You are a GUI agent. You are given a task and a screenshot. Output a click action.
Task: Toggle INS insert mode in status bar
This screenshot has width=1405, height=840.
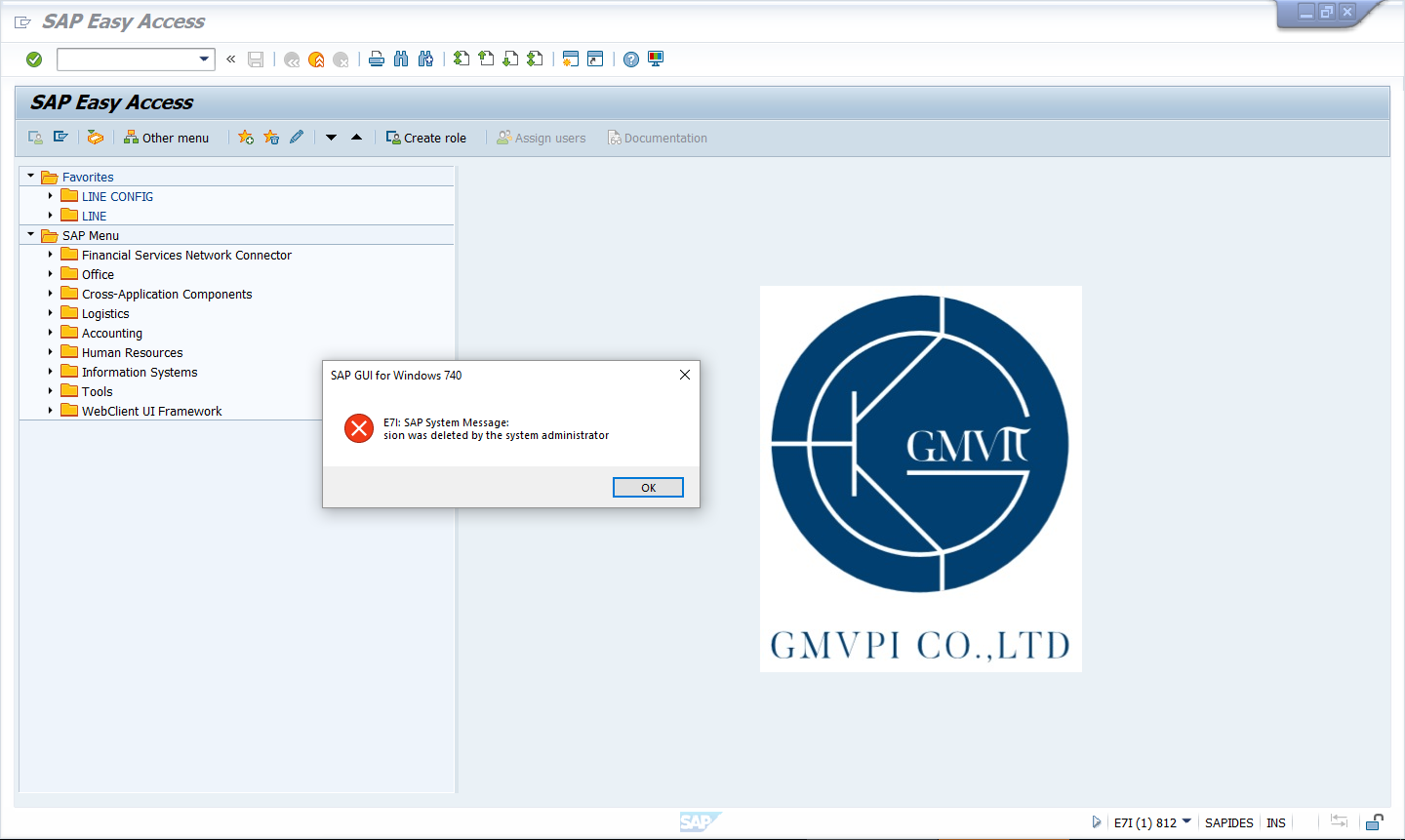tap(1276, 822)
